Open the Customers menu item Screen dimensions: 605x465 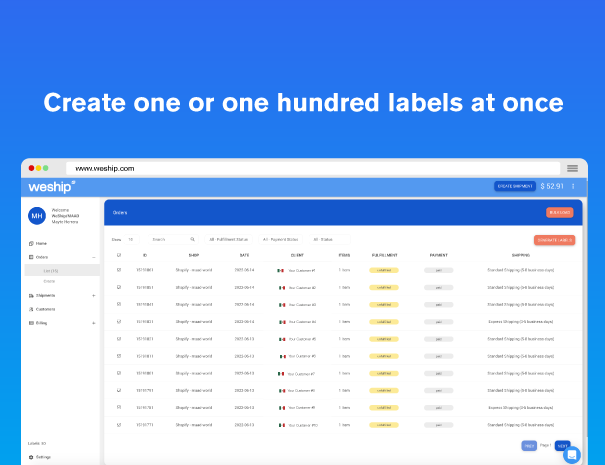pyautogui.click(x=45, y=309)
